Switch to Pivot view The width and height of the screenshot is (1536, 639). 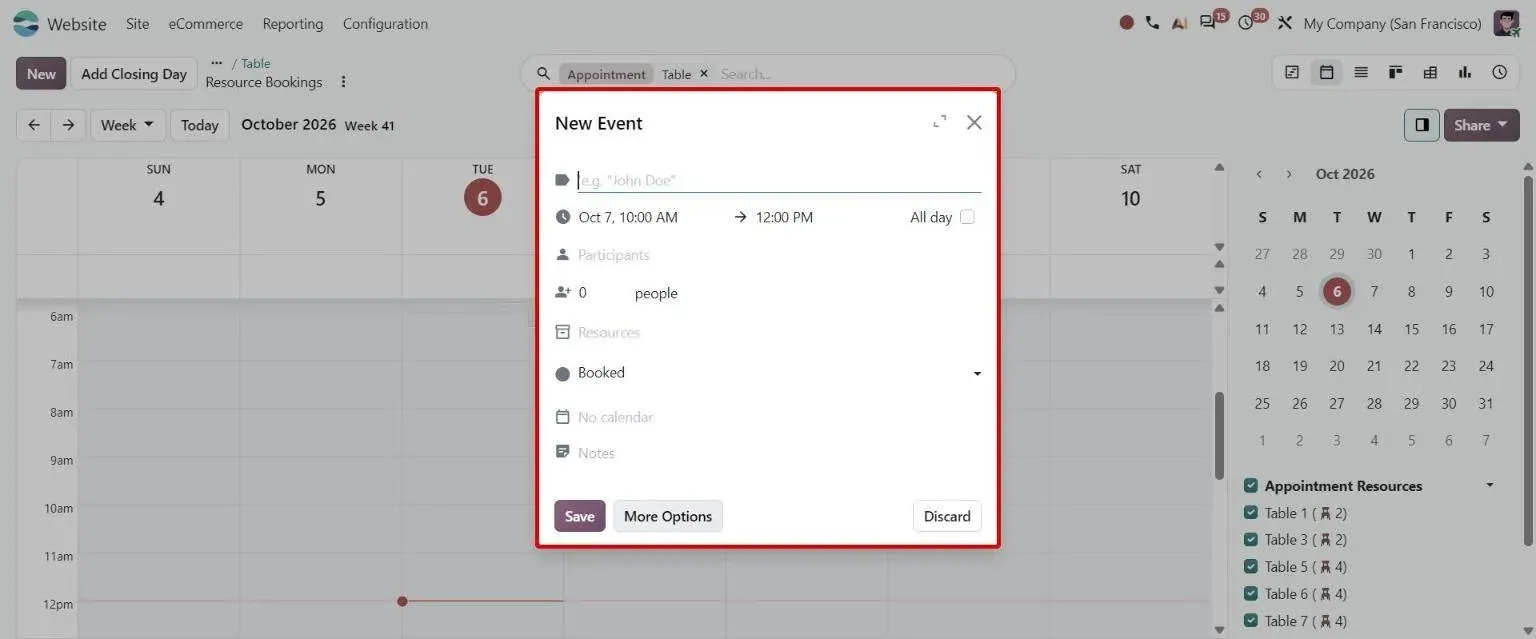(1430, 72)
